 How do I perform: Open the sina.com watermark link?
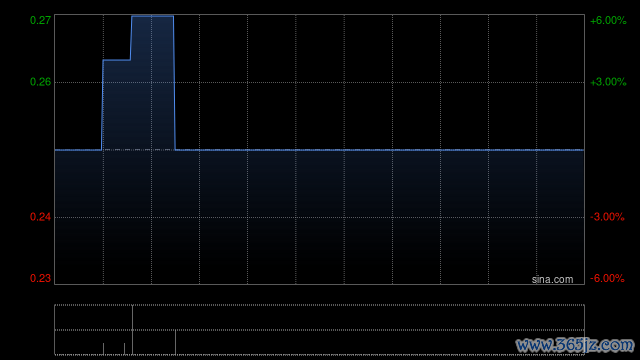[552, 280]
